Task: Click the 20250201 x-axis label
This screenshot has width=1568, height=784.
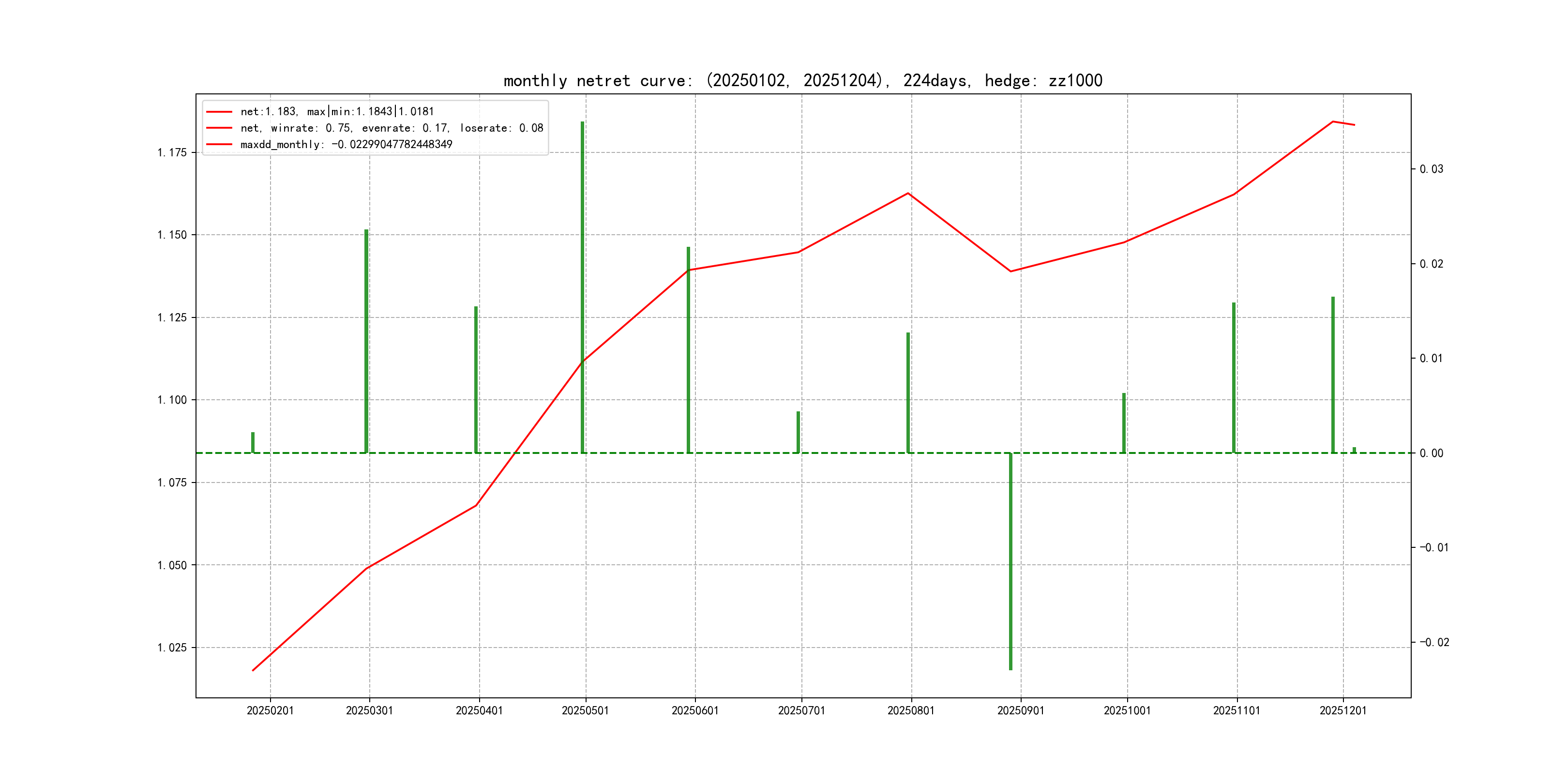Action: click(270, 710)
